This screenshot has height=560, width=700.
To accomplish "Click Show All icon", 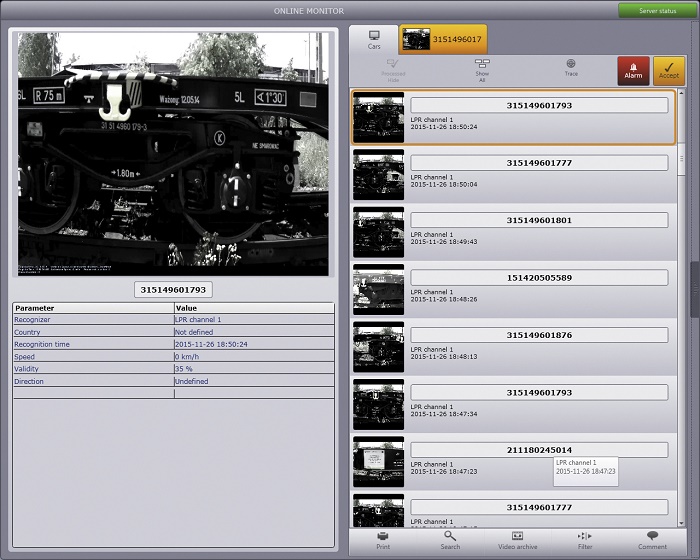I will (x=482, y=68).
